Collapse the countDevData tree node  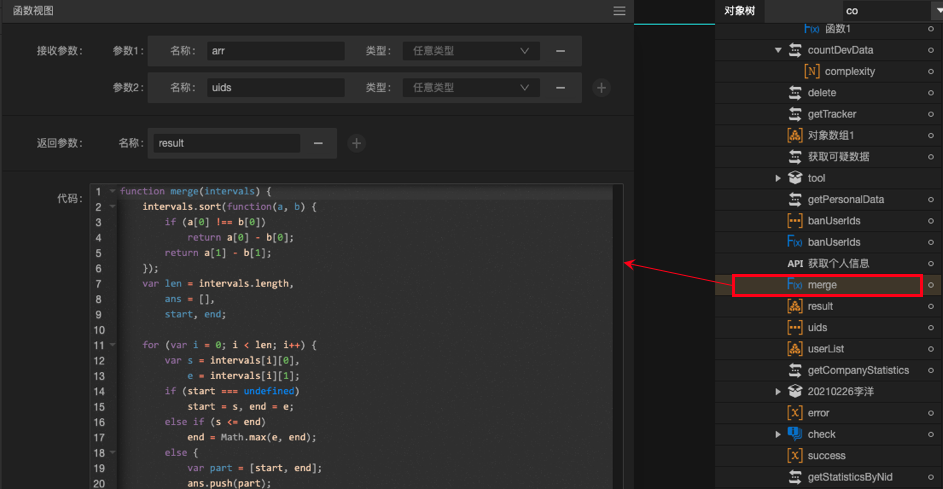point(778,50)
